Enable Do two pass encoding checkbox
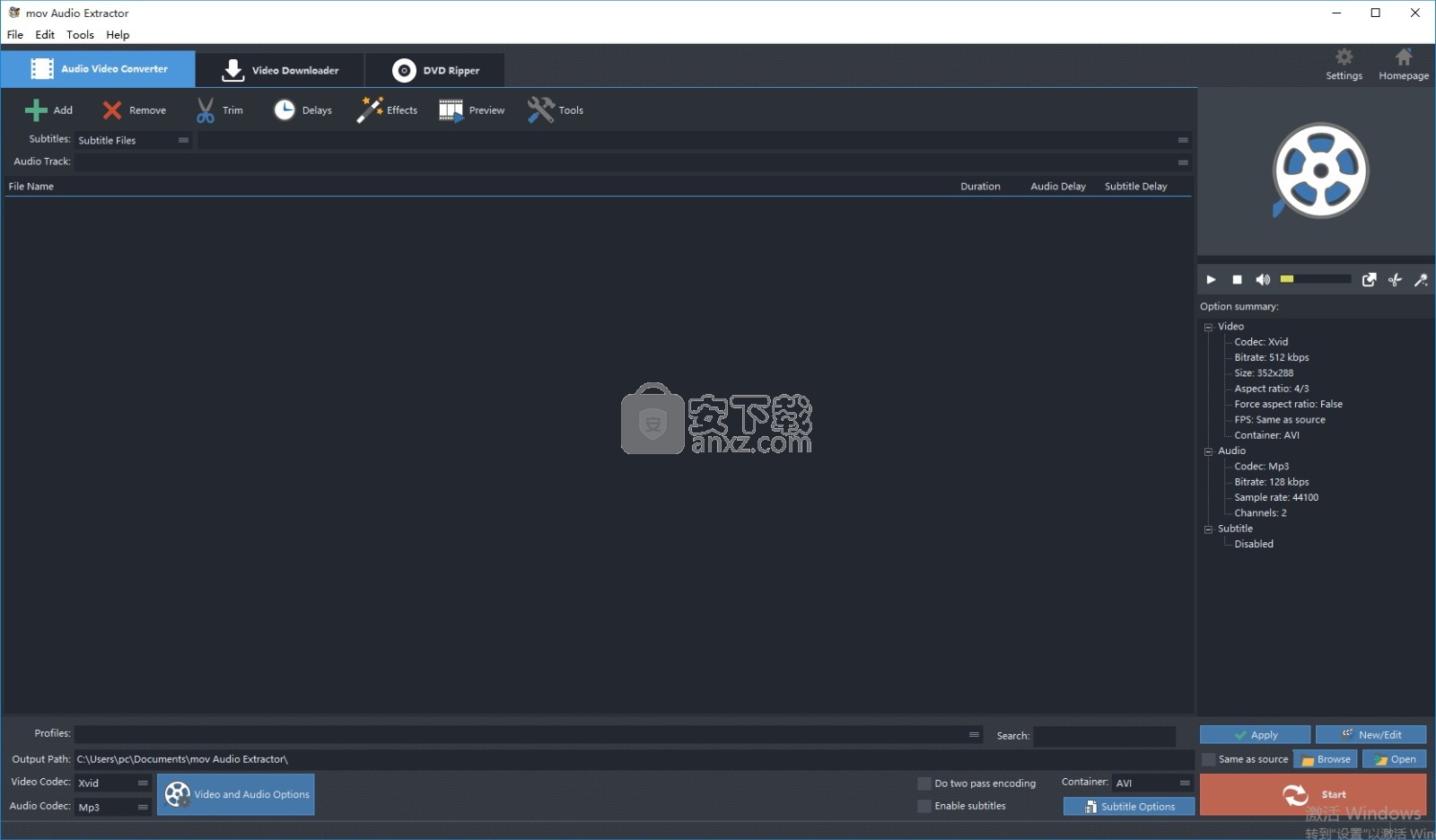The width and height of the screenshot is (1436, 840). click(x=924, y=783)
